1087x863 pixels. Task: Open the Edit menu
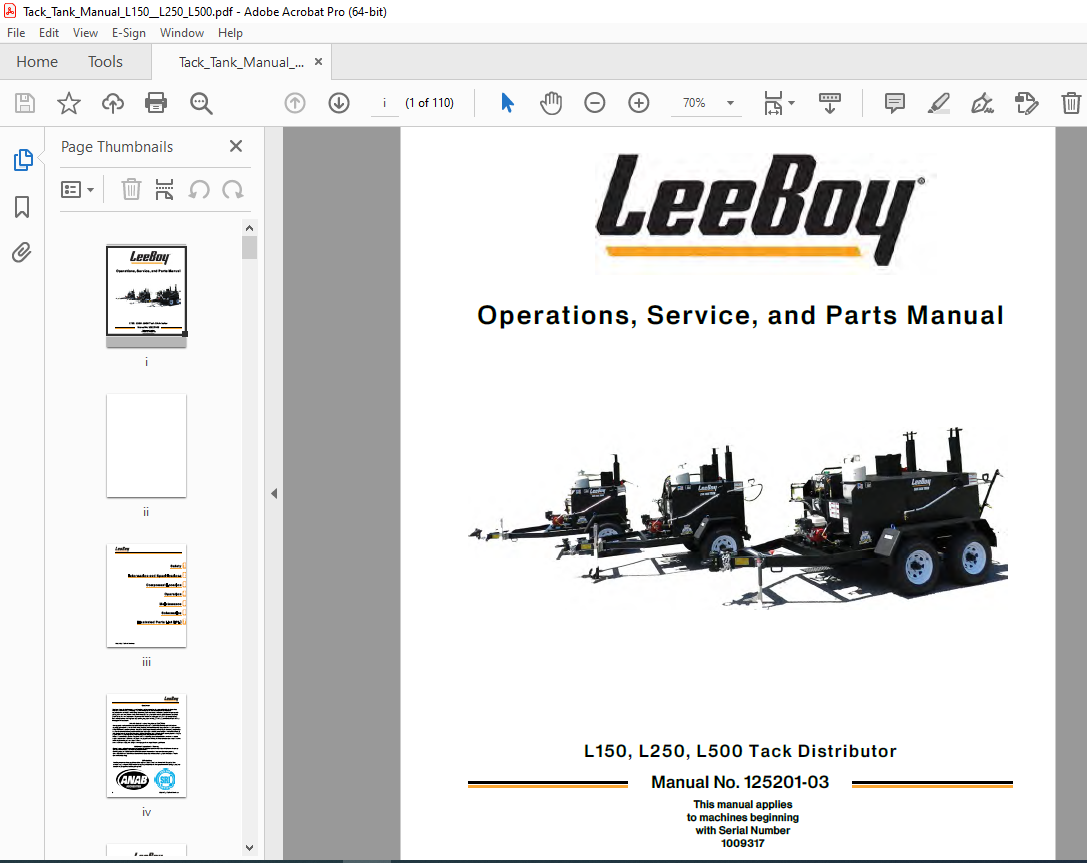click(x=49, y=33)
